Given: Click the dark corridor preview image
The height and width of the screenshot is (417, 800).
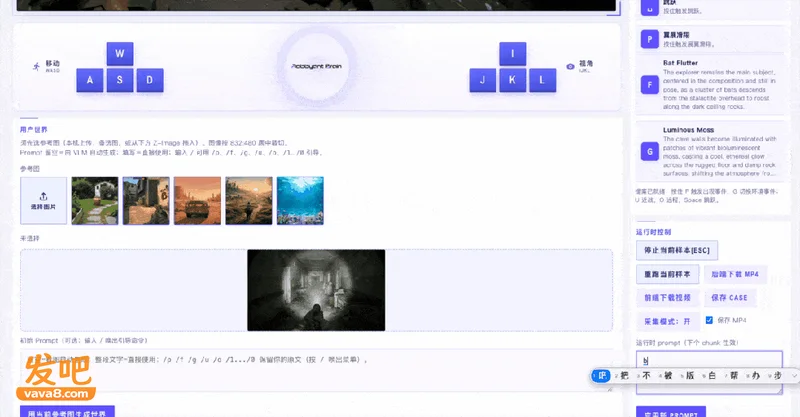Looking at the screenshot, I should pyautogui.click(x=316, y=290).
